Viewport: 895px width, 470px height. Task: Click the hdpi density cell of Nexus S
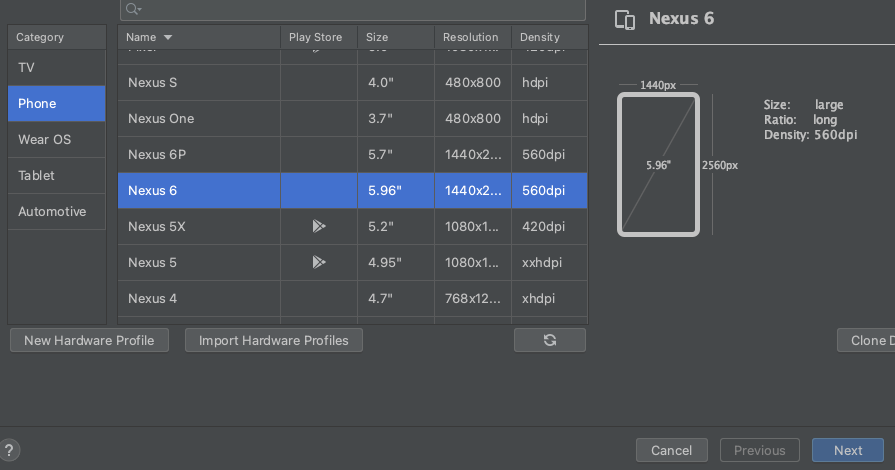coord(549,82)
